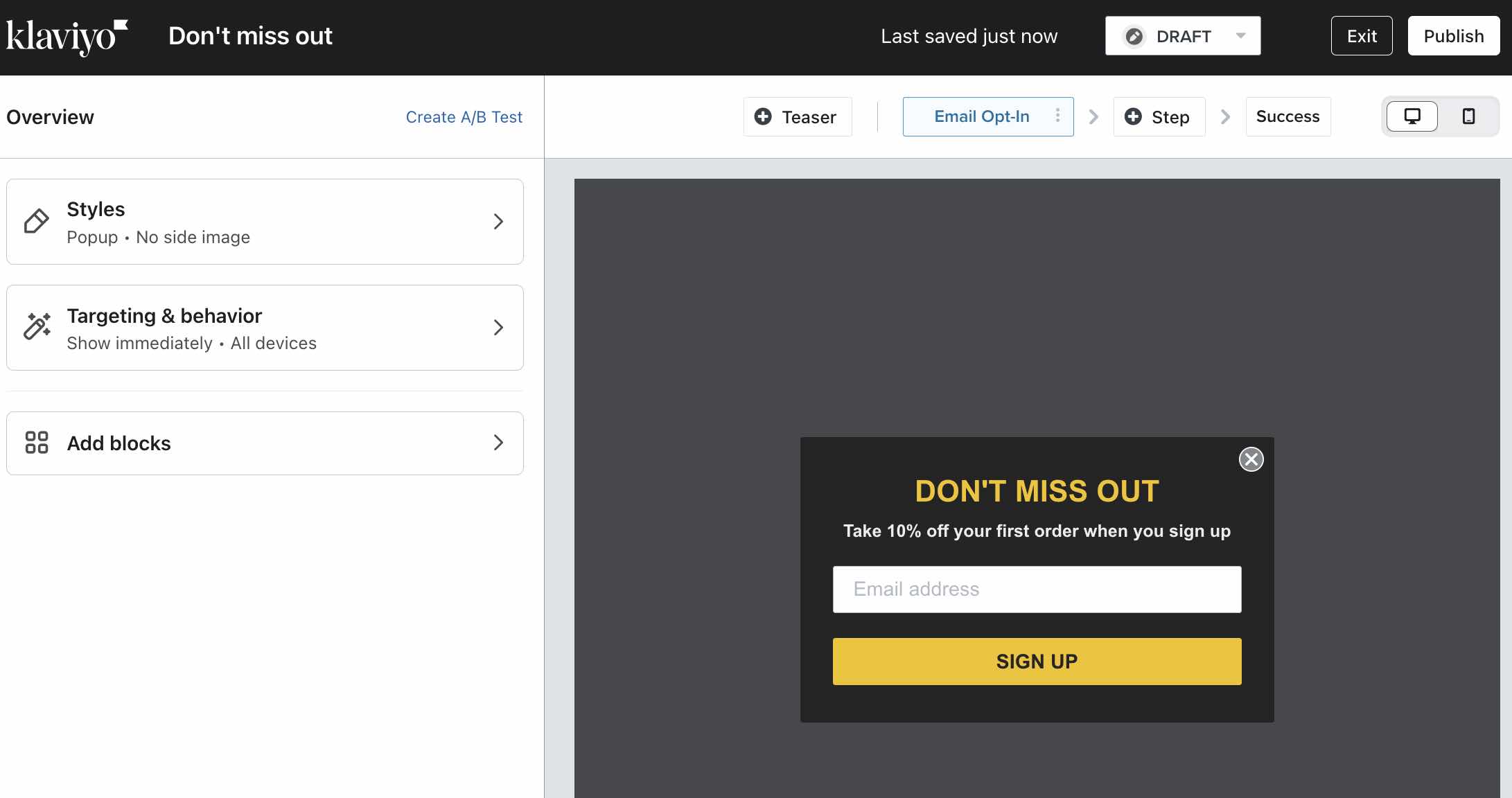Select the Success tab
This screenshot has width=1512, height=798.
[1288, 116]
